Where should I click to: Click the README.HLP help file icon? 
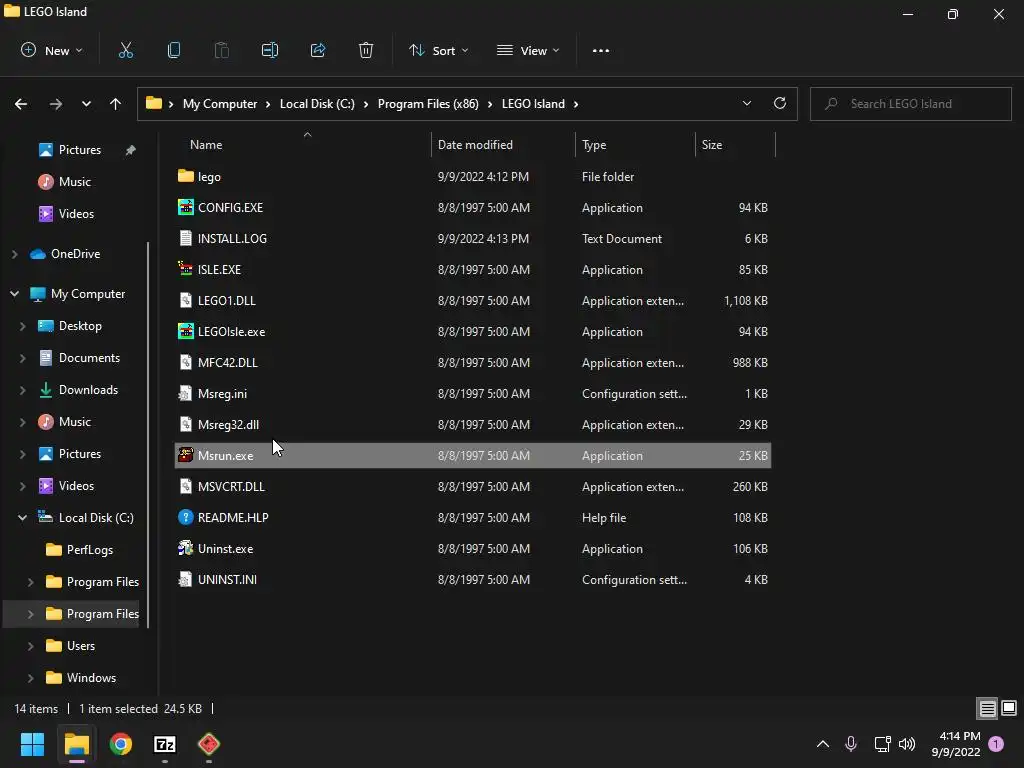point(185,517)
